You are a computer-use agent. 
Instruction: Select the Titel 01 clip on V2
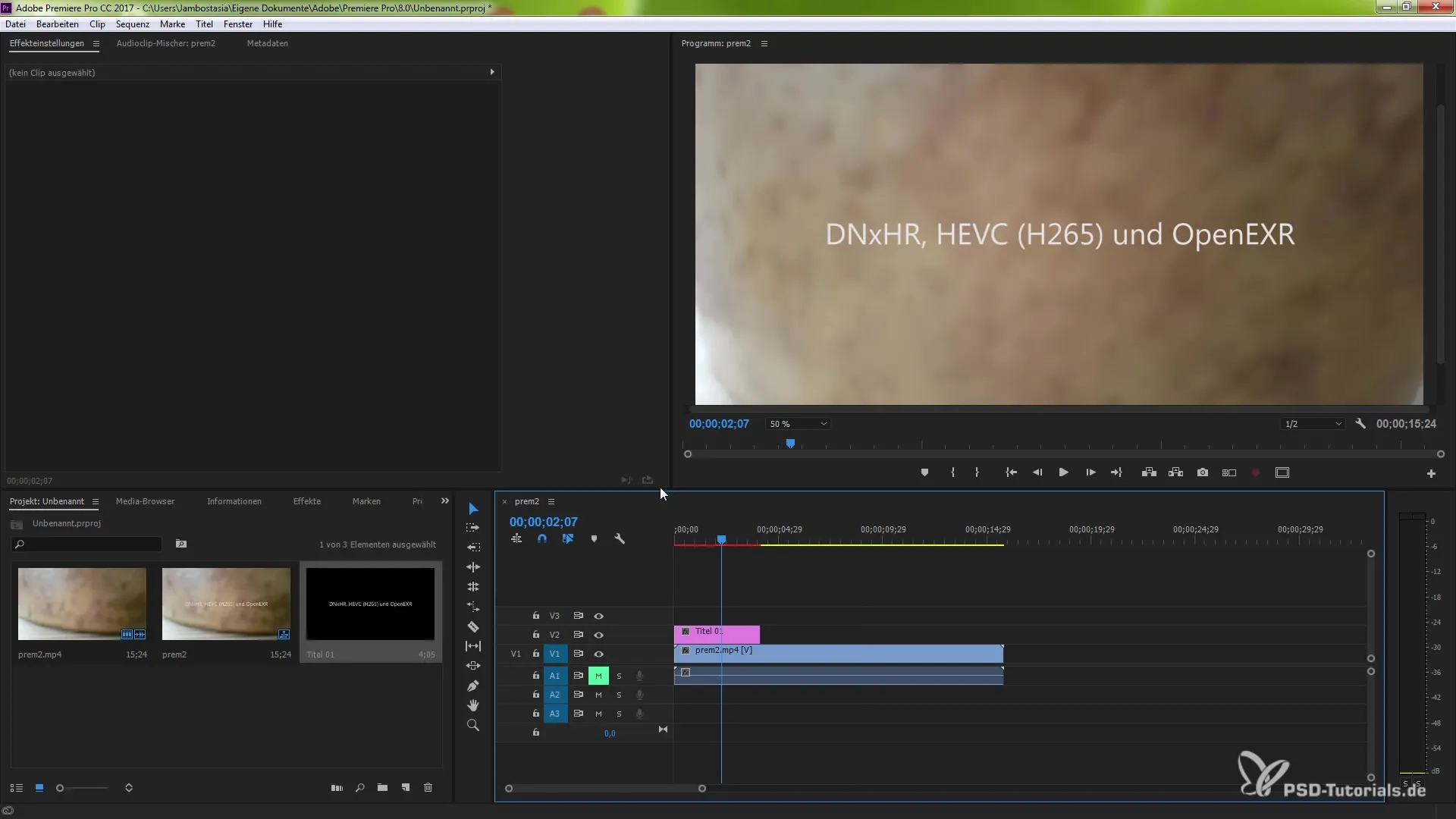point(717,635)
